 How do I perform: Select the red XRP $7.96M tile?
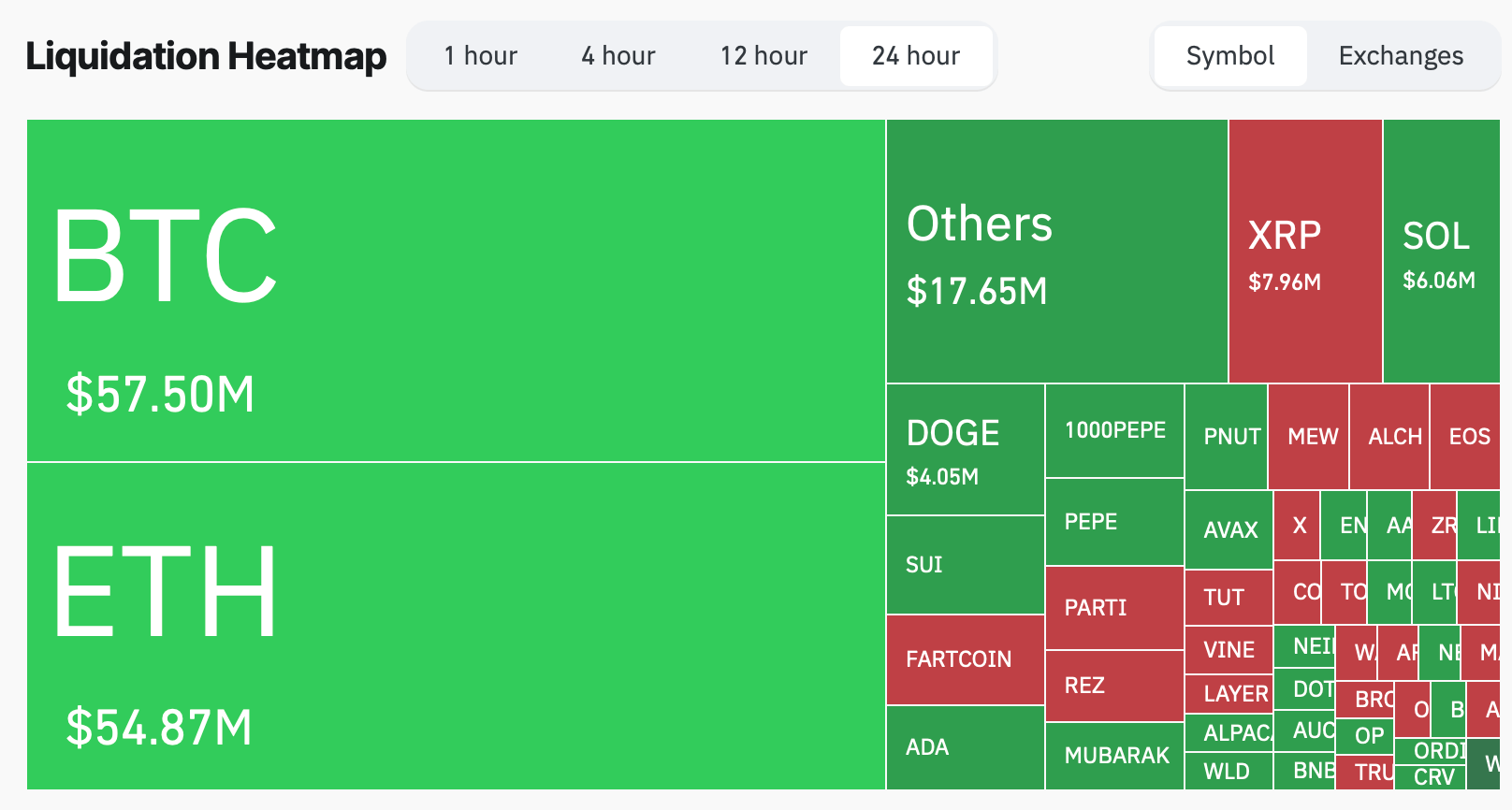1305,251
